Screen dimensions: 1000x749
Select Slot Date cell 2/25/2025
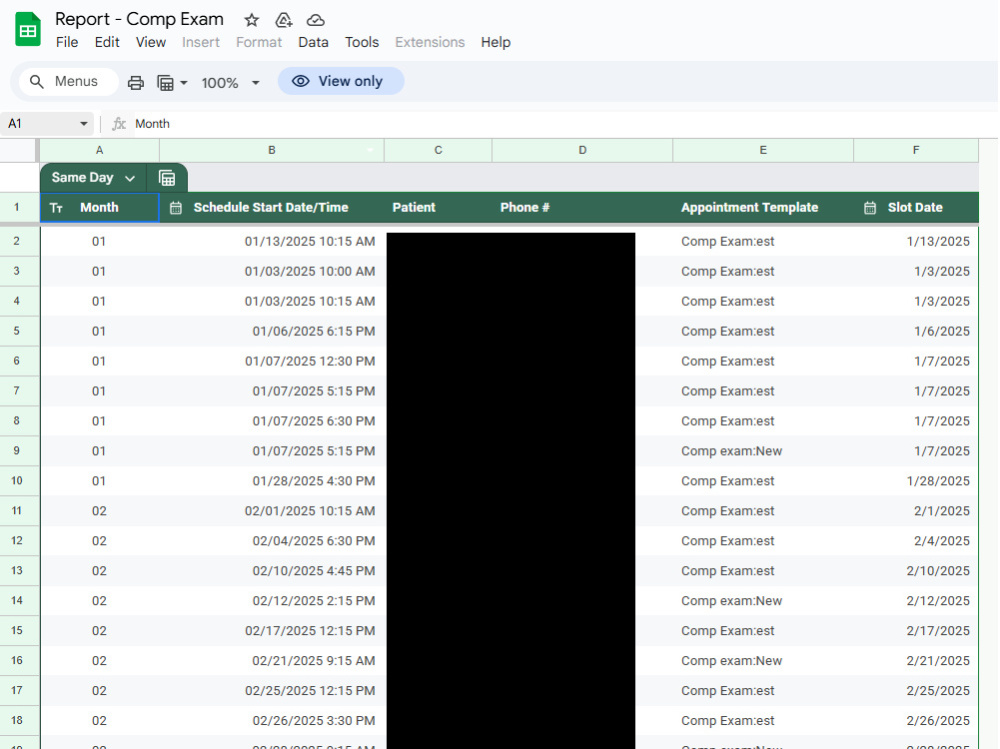coord(916,691)
